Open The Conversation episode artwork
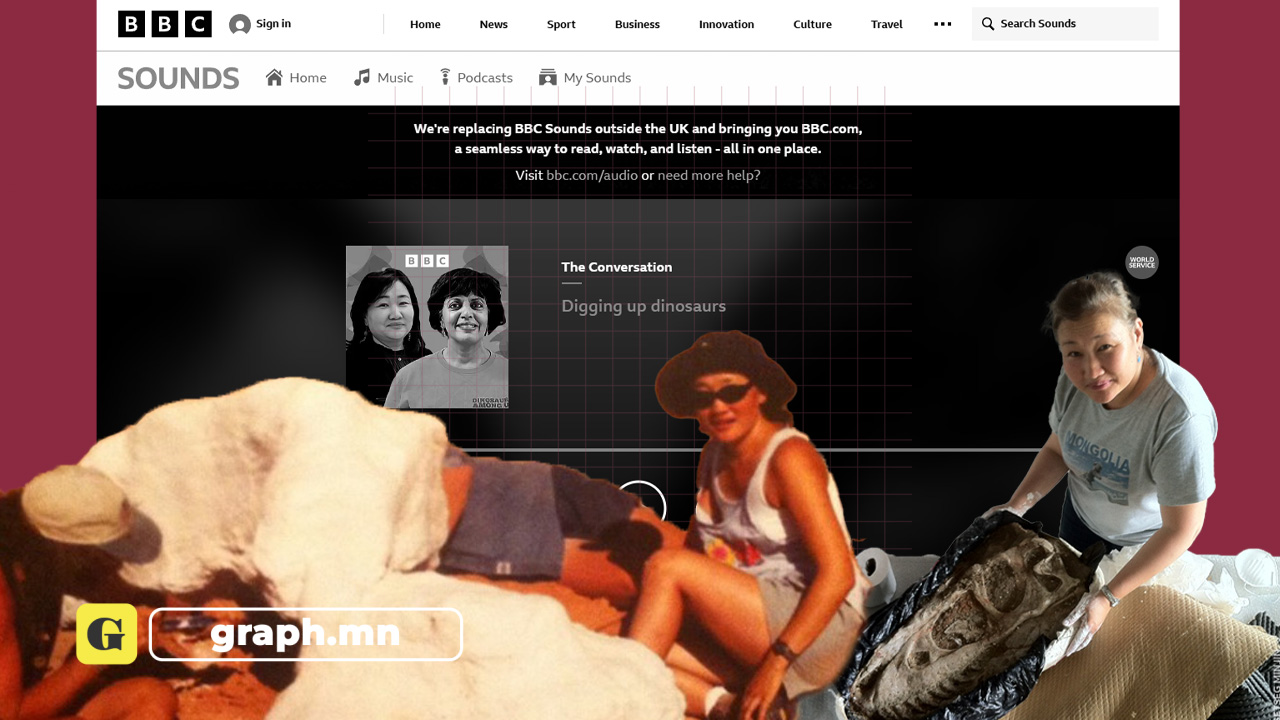This screenshot has width=1280, height=720. pos(427,327)
